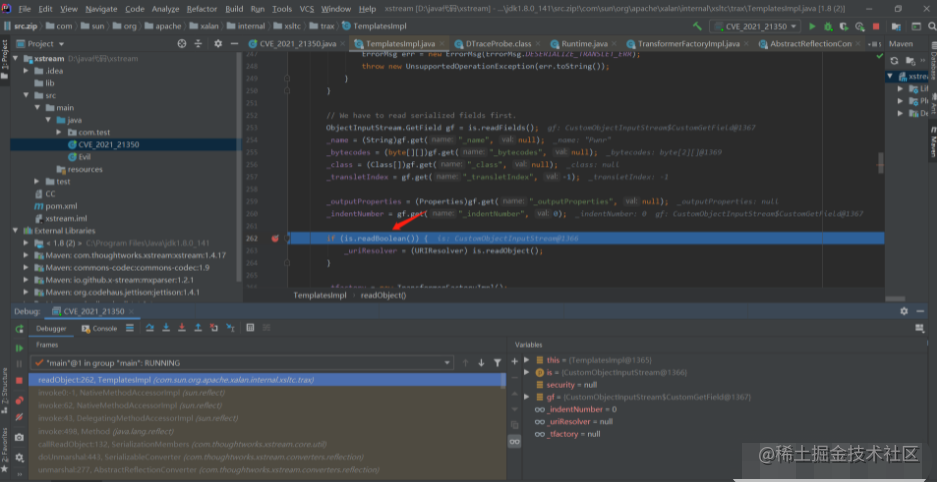Image resolution: width=937 pixels, height=482 pixels.
Task: Open the File menu
Action: pyautogui.click(x=25, y=9)
